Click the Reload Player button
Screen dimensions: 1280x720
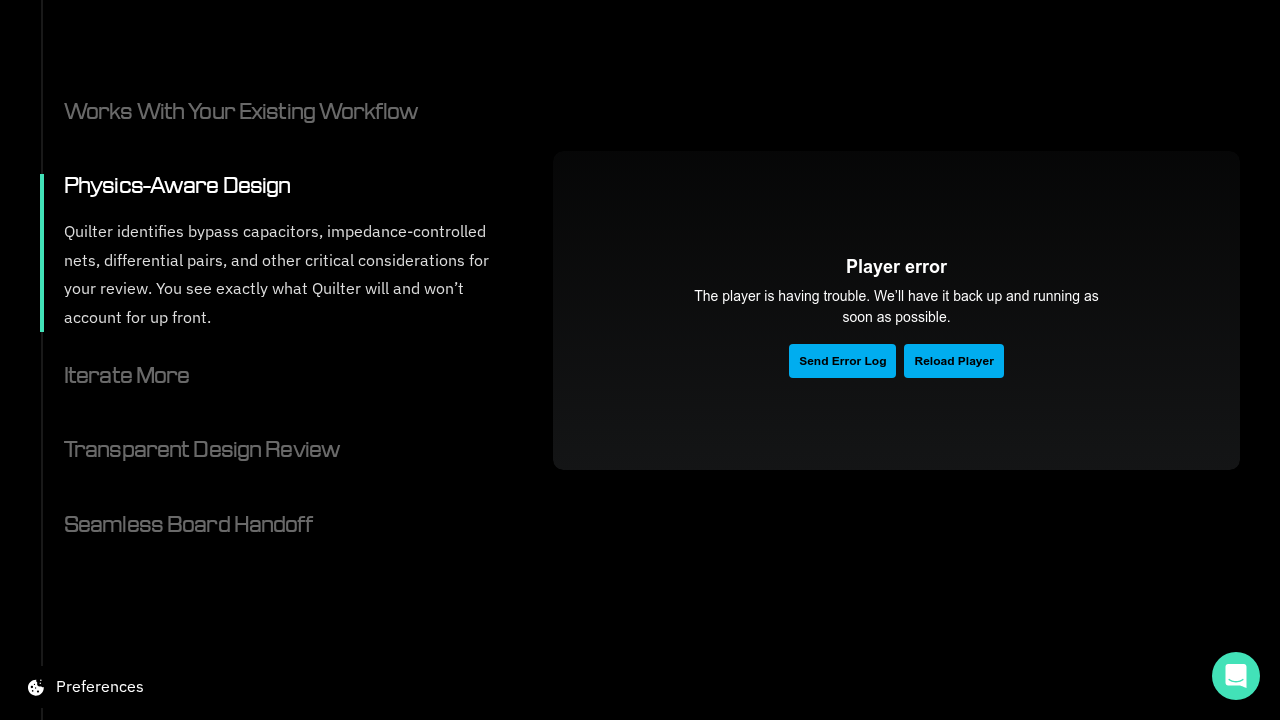(x=953, y=361)
